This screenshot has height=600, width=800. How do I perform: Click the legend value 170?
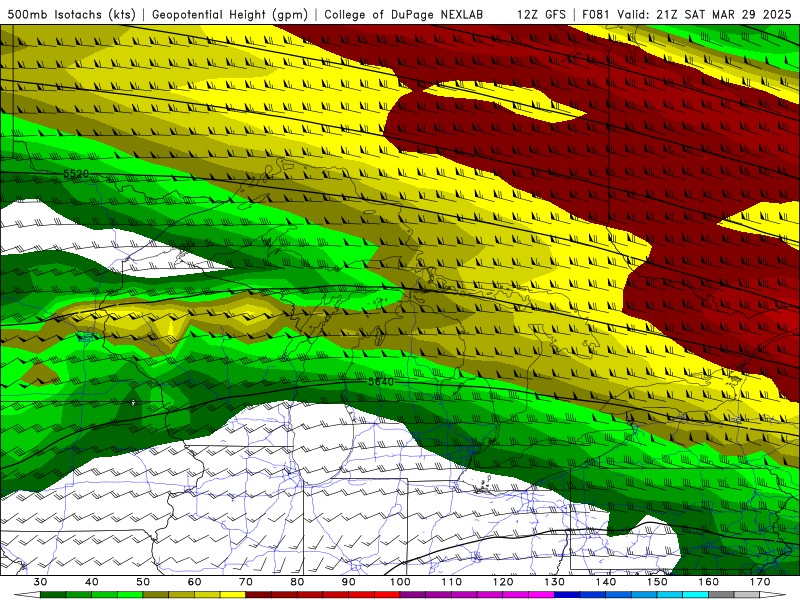click(760, 582)
